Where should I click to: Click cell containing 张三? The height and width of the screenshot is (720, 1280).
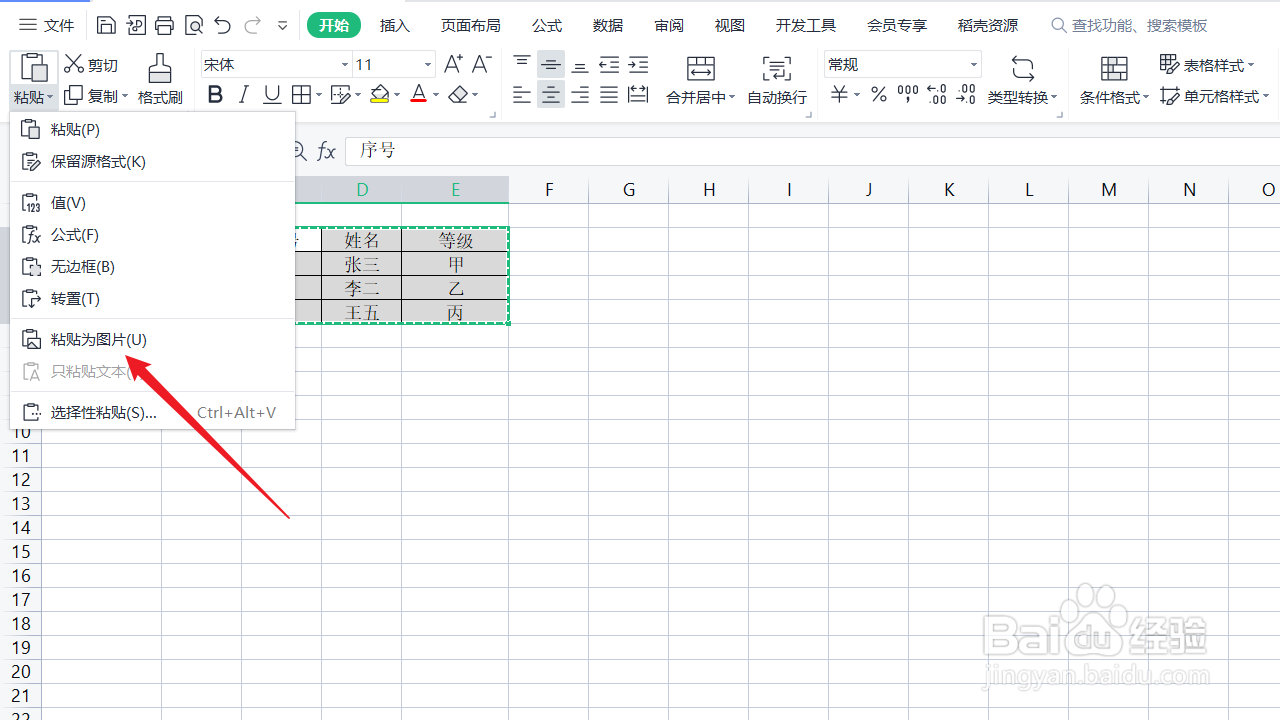click(x=362, y=264)
